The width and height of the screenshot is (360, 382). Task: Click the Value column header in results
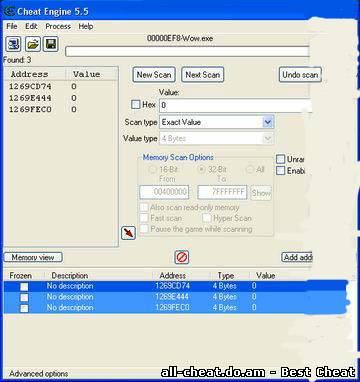(87, 74)
